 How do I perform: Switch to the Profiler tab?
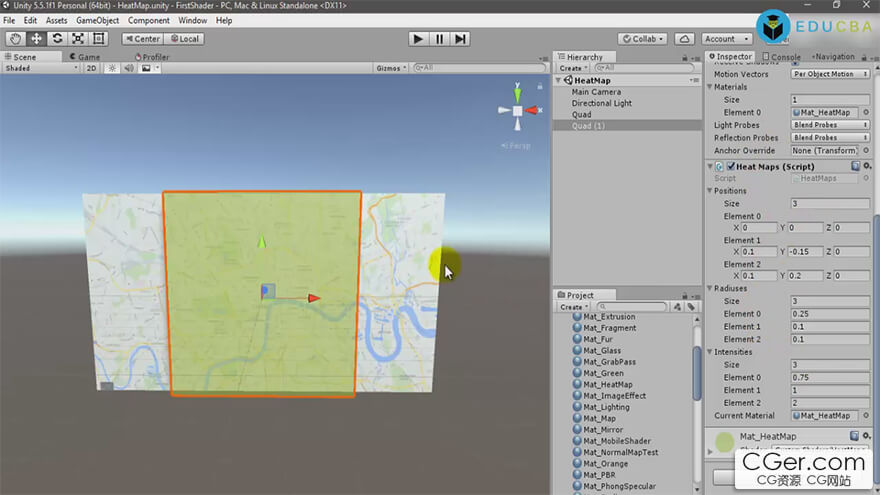point(152,57)
